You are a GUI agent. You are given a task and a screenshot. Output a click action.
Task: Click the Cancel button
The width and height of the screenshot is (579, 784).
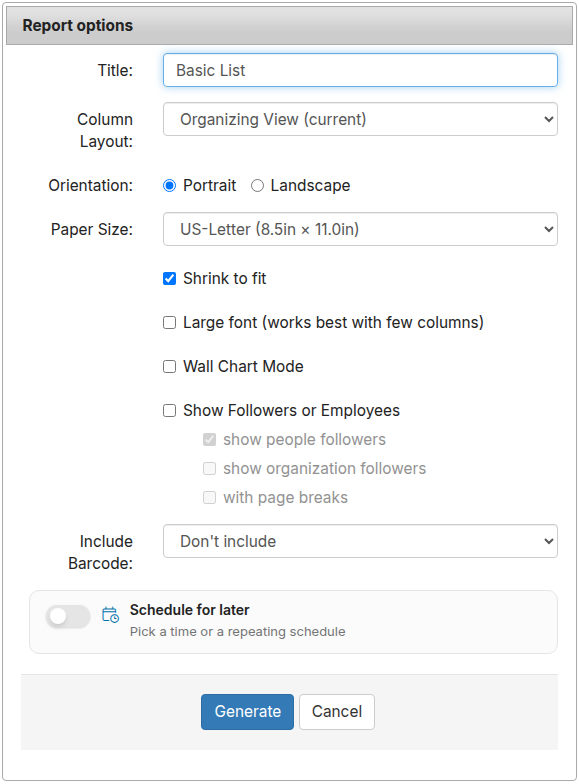337,712
